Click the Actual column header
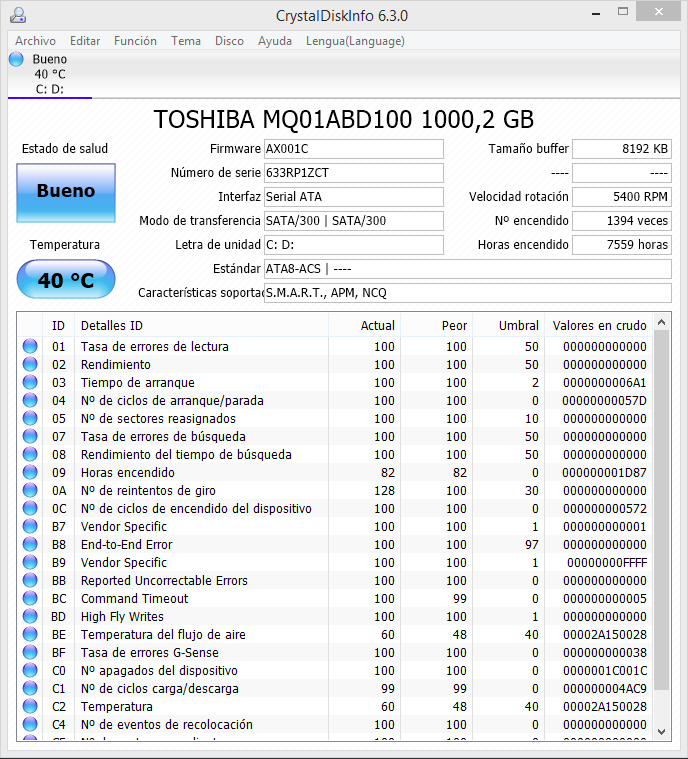This screenshot has width=688, height=759. click(365, 325)
